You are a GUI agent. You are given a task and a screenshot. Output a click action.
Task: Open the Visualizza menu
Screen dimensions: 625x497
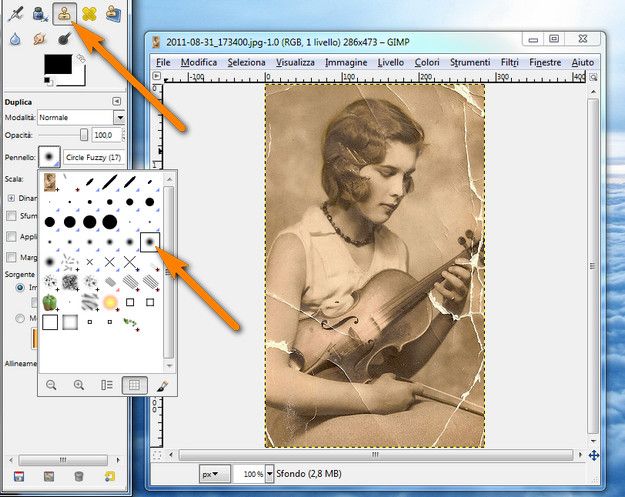point(295,63)
